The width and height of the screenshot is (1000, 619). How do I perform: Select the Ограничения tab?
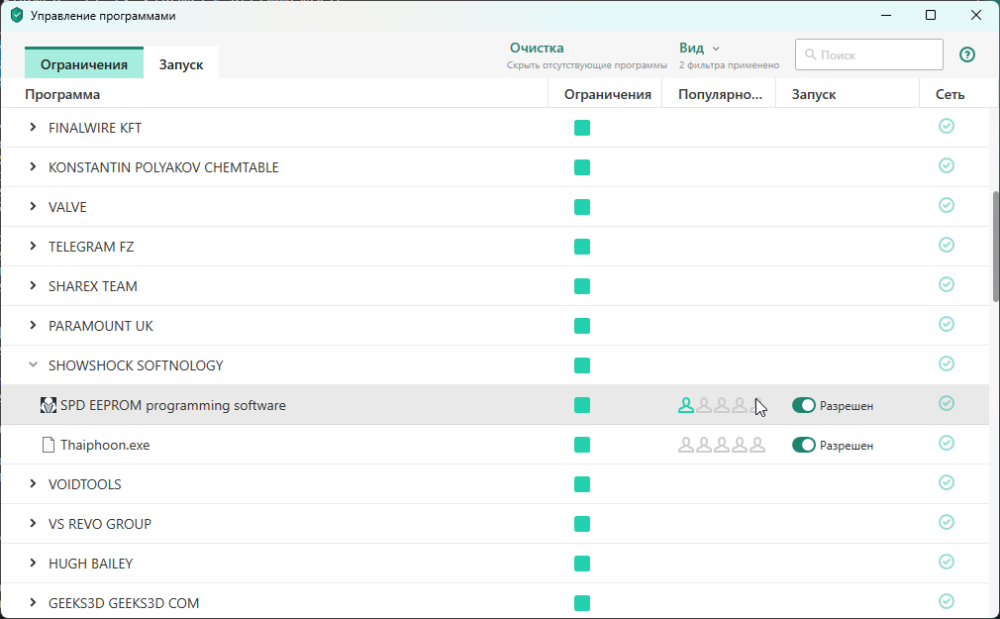pos(84,64)
